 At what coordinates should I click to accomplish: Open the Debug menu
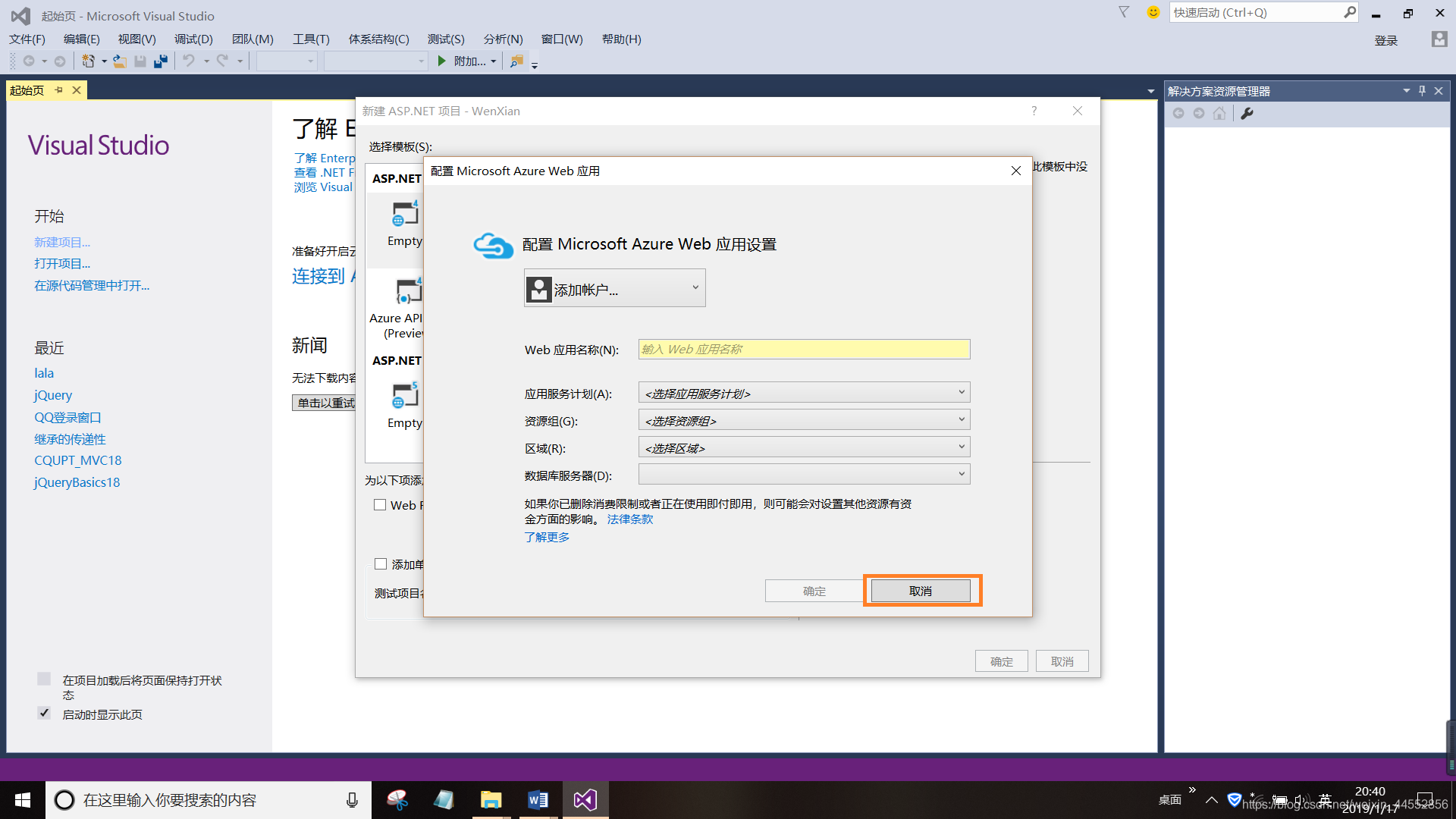click(193, 39)
